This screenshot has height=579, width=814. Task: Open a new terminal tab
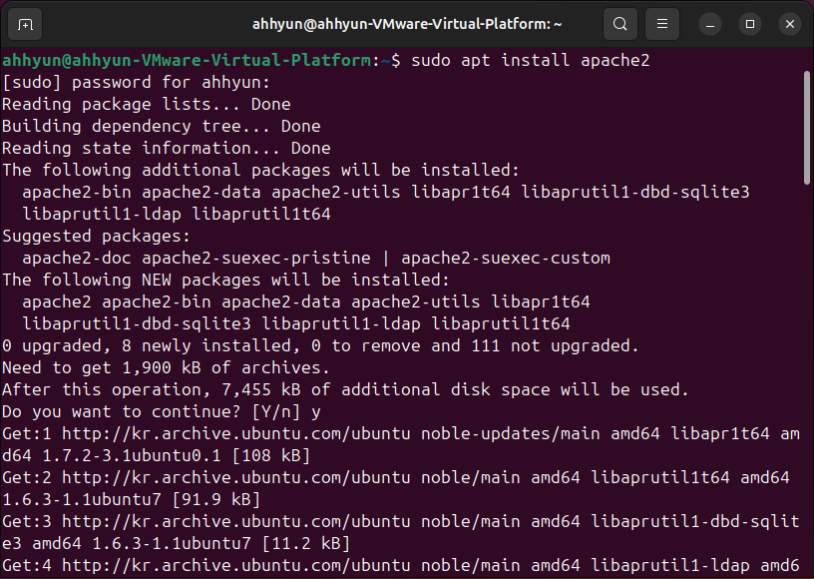[25, 24]
